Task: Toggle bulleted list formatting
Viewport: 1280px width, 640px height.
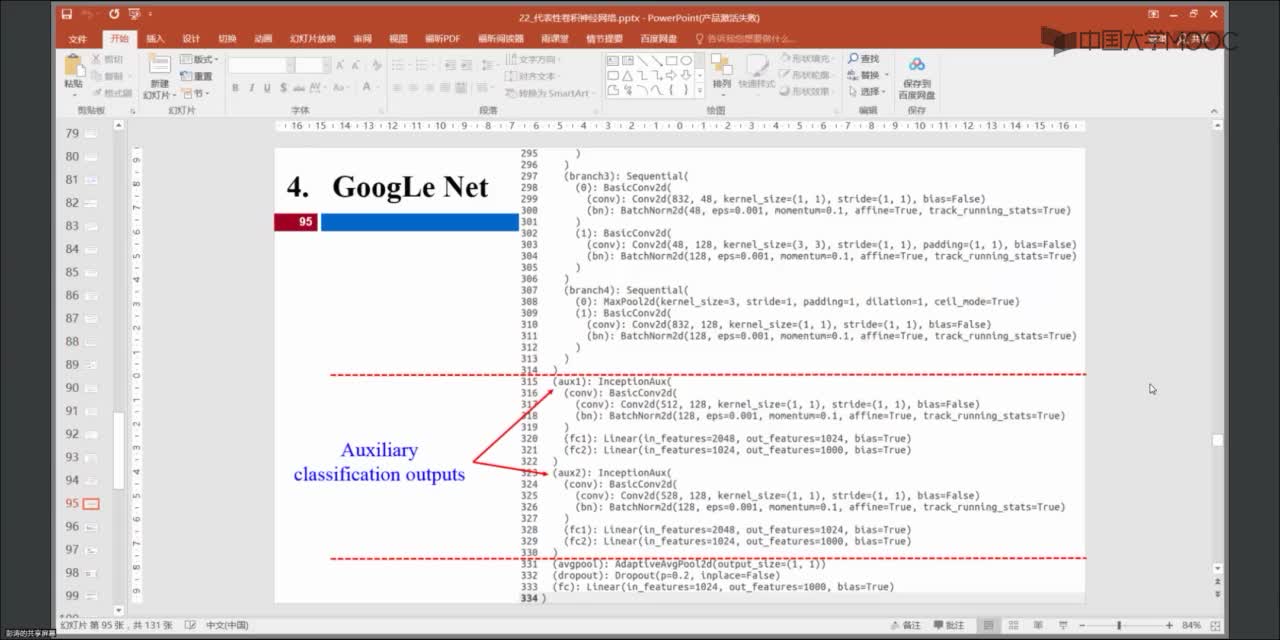Action: (397, 65)
